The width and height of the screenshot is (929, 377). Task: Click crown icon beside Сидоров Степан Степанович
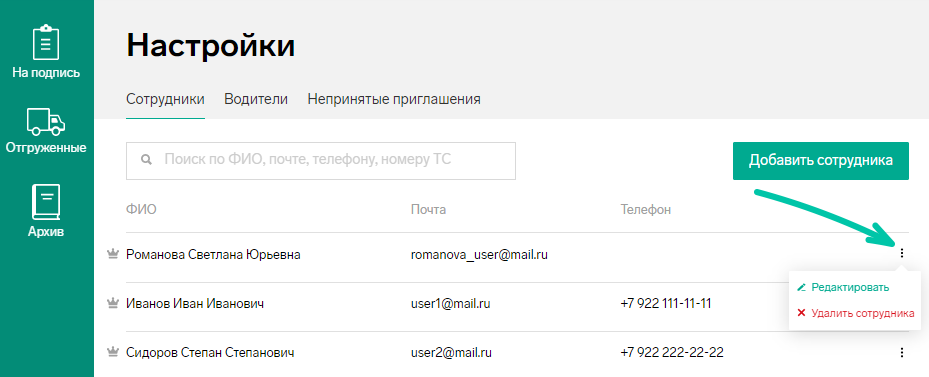(x=113, y=353)
